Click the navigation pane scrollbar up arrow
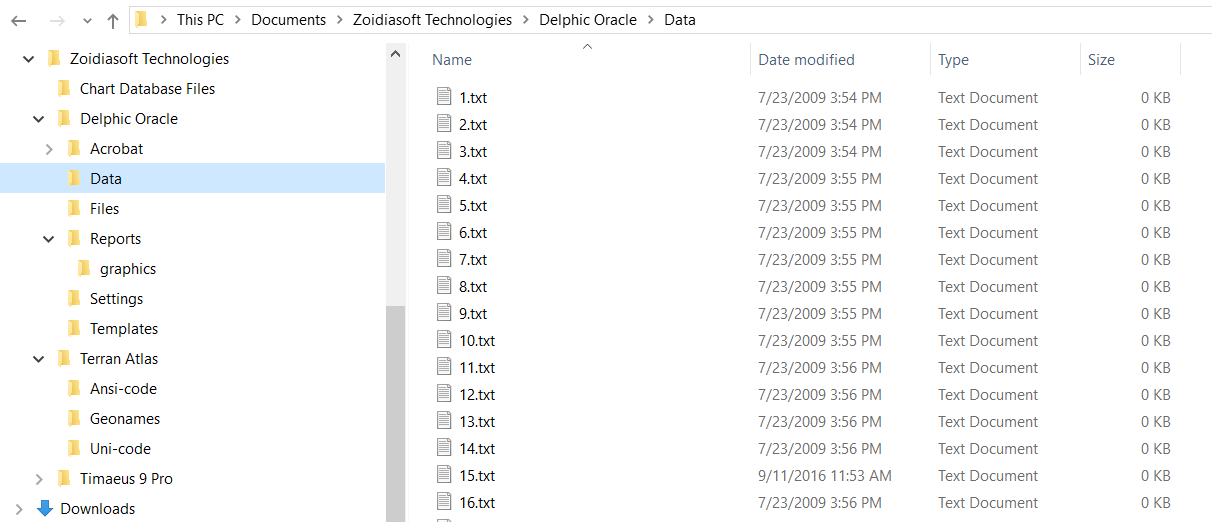The width and height of the screenshot is (1212, 522). pos(396,54)
